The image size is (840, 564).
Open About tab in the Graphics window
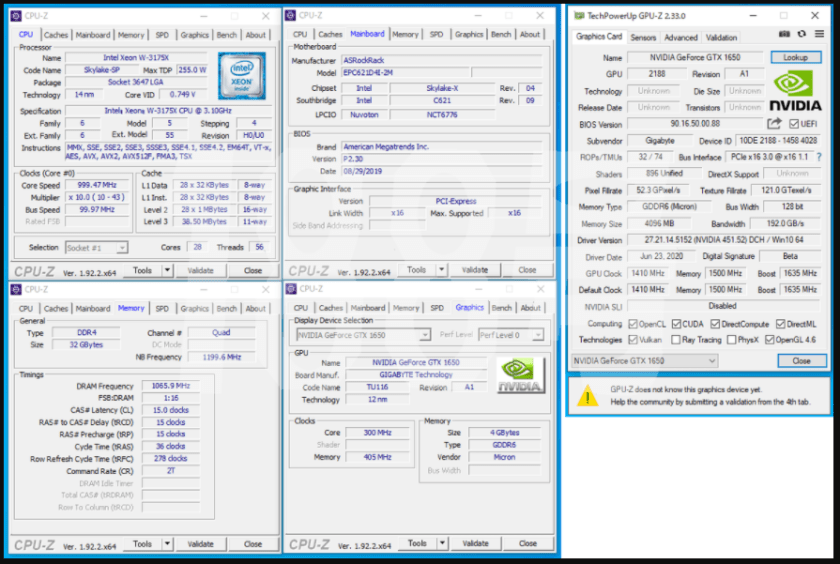point(530,308)
